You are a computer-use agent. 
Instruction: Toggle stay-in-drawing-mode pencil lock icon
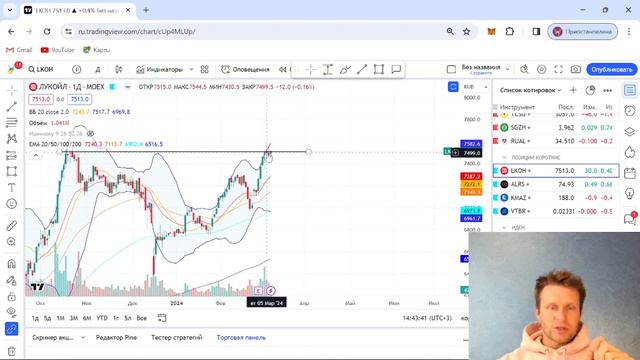point(12,280)
